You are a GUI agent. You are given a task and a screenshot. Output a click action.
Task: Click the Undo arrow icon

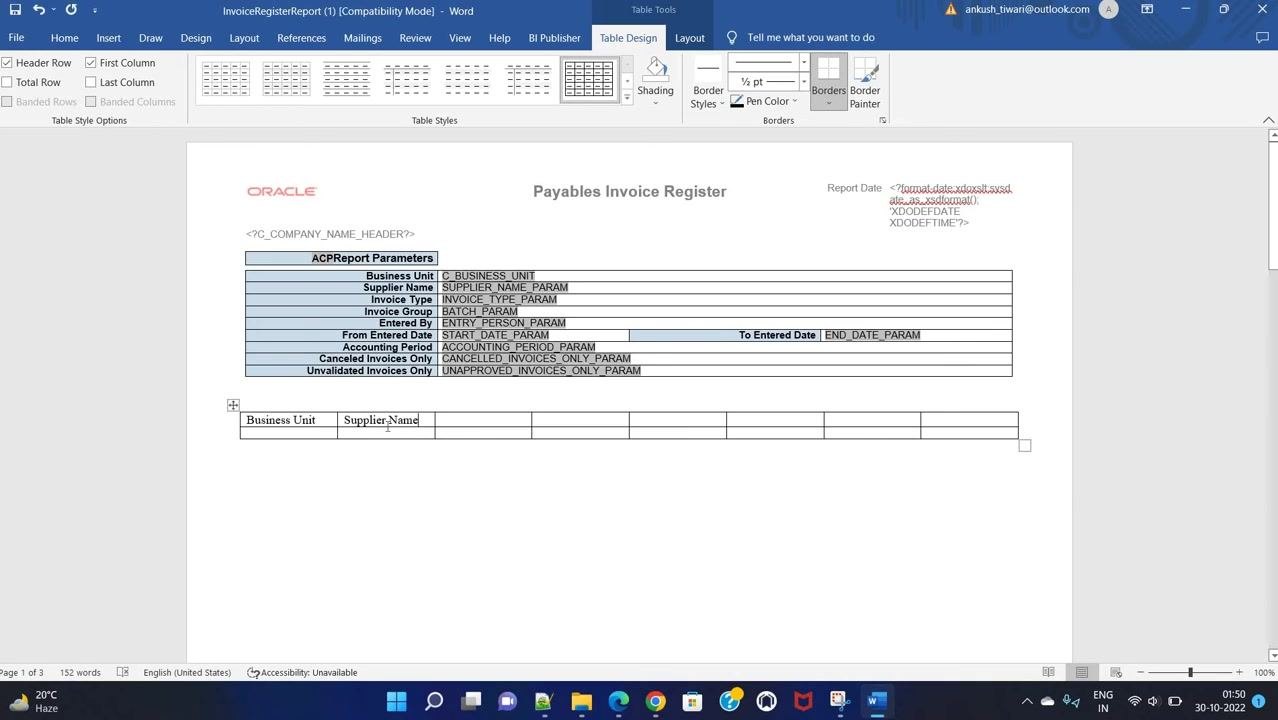coord(39,10)
